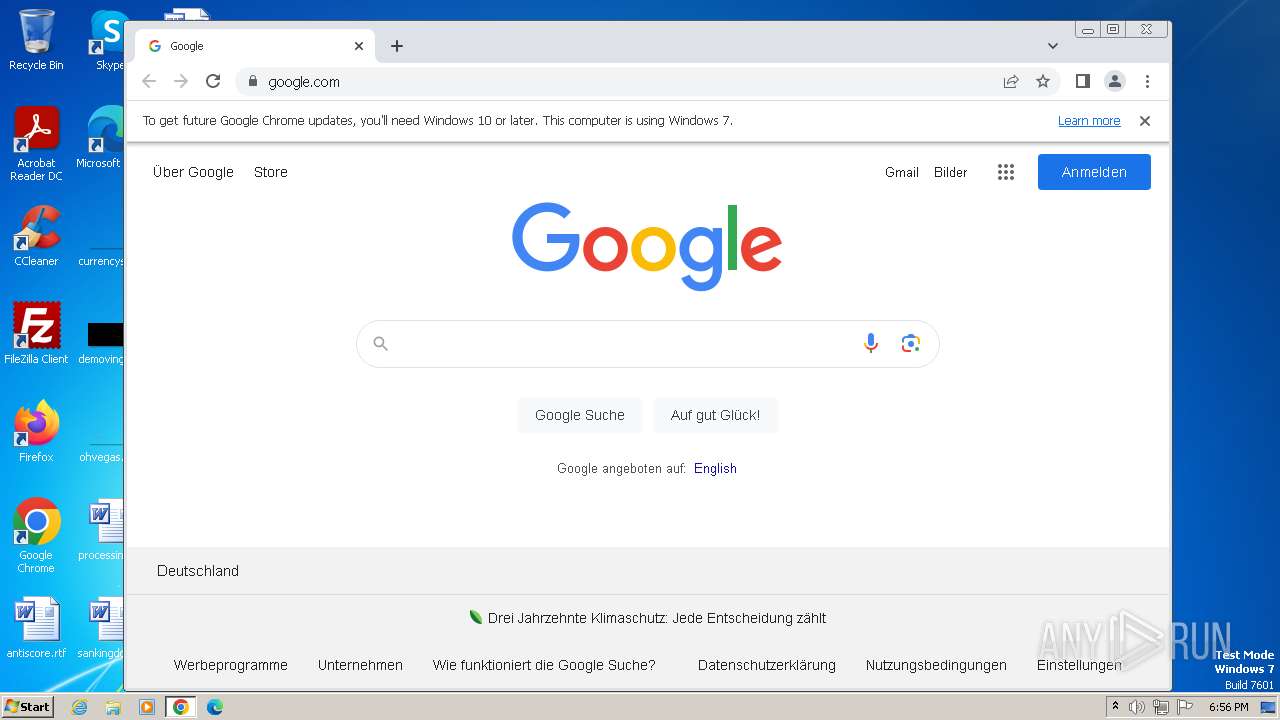
Task: Select the antiscore.rtf desktop file
Action: (36, 628)
